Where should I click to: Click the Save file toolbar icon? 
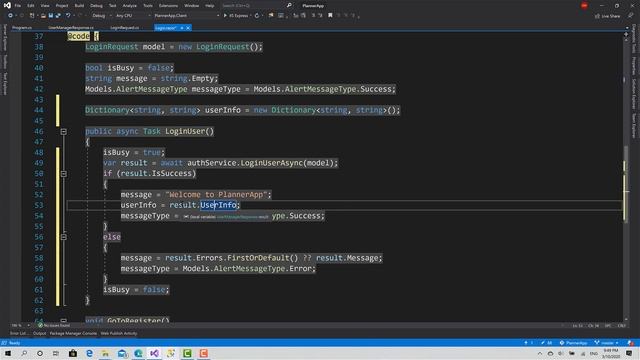pos(51,16)
